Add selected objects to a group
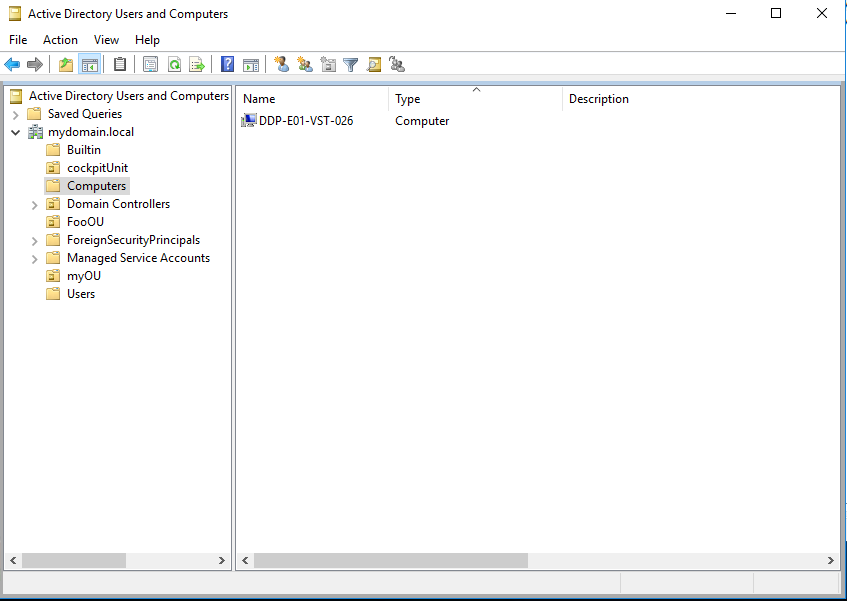The height and width of the screenshot is (601, 847). click(397, 65)
